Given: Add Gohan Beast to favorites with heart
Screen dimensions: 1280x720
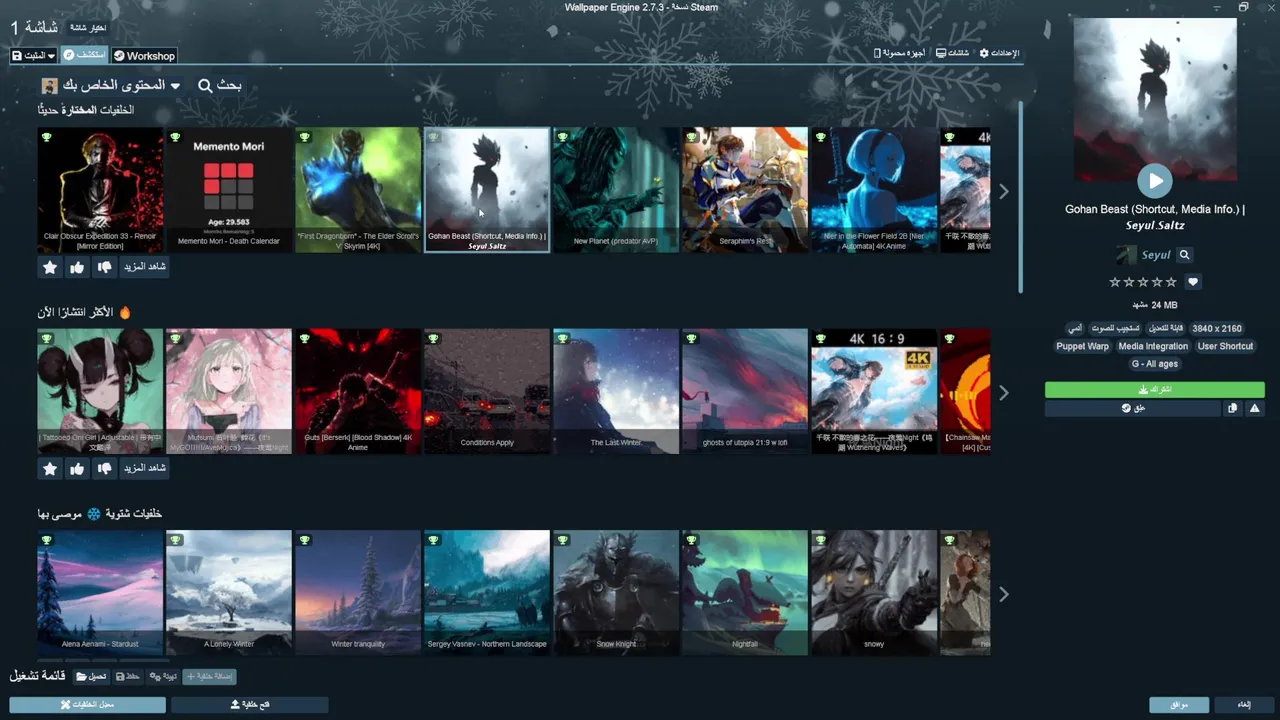Looking at the screenshot, I should point(1193,282).
